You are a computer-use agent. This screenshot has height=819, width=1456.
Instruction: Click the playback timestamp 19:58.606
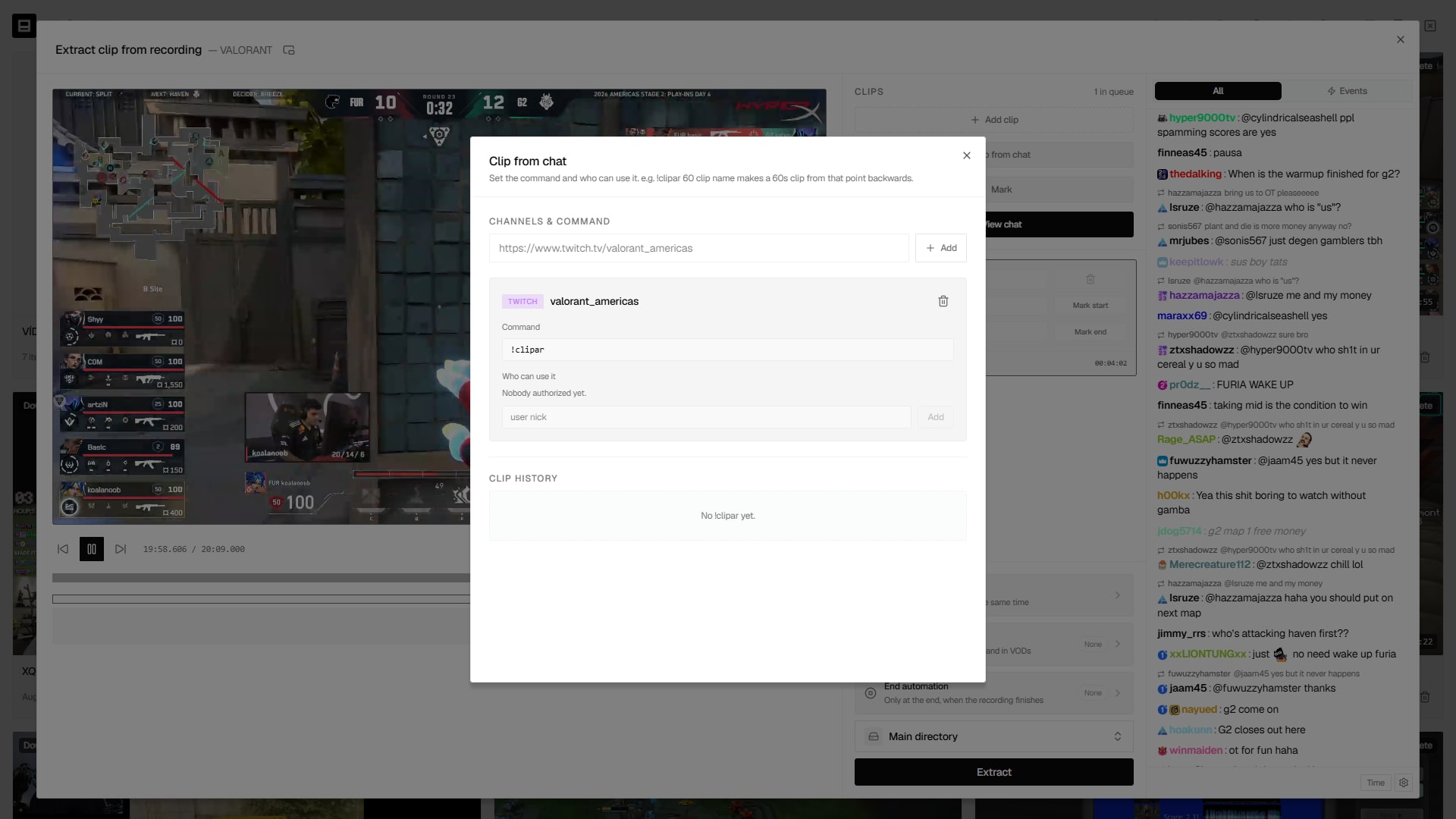[165, 549]
